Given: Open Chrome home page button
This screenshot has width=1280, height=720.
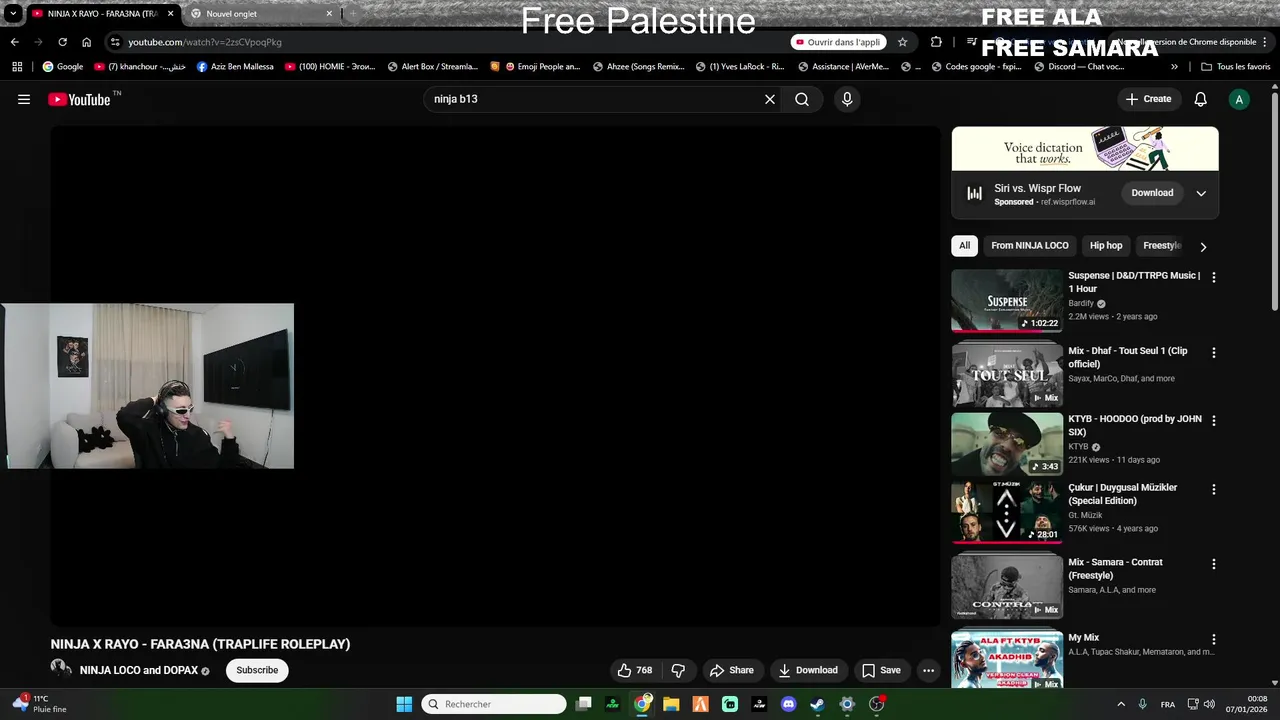Looking at the screenshot, I should [87, 42].
